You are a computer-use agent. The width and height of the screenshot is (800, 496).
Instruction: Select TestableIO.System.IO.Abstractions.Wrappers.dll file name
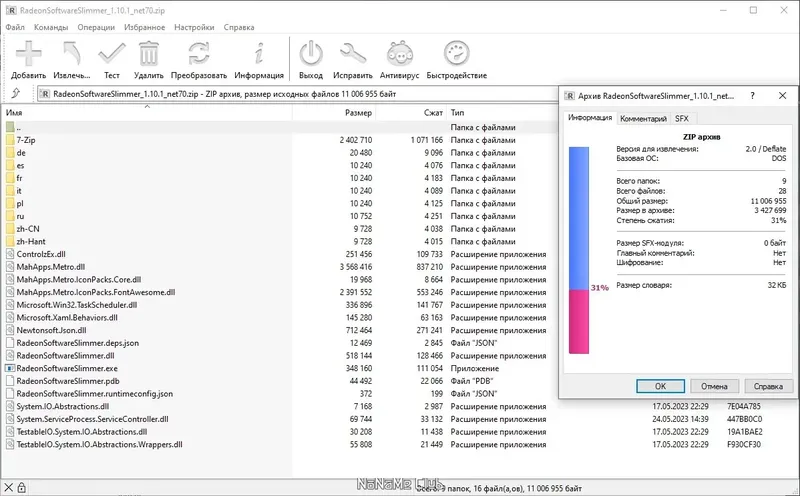[99, 444]
